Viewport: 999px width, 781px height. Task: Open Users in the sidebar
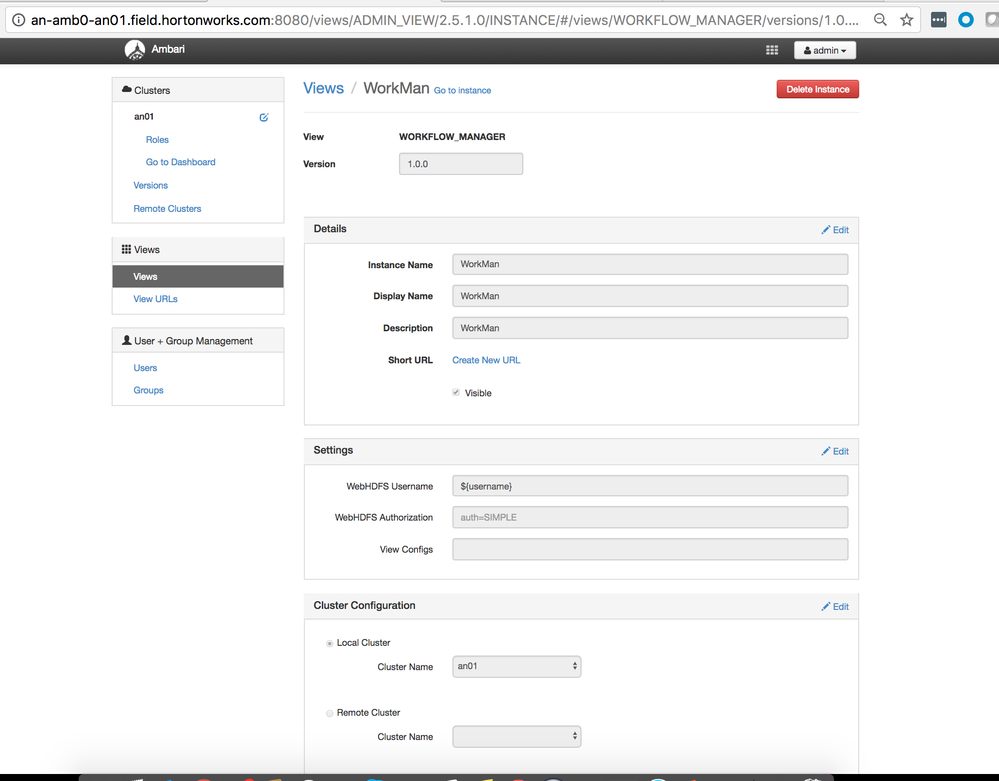[x=145, y=368]
